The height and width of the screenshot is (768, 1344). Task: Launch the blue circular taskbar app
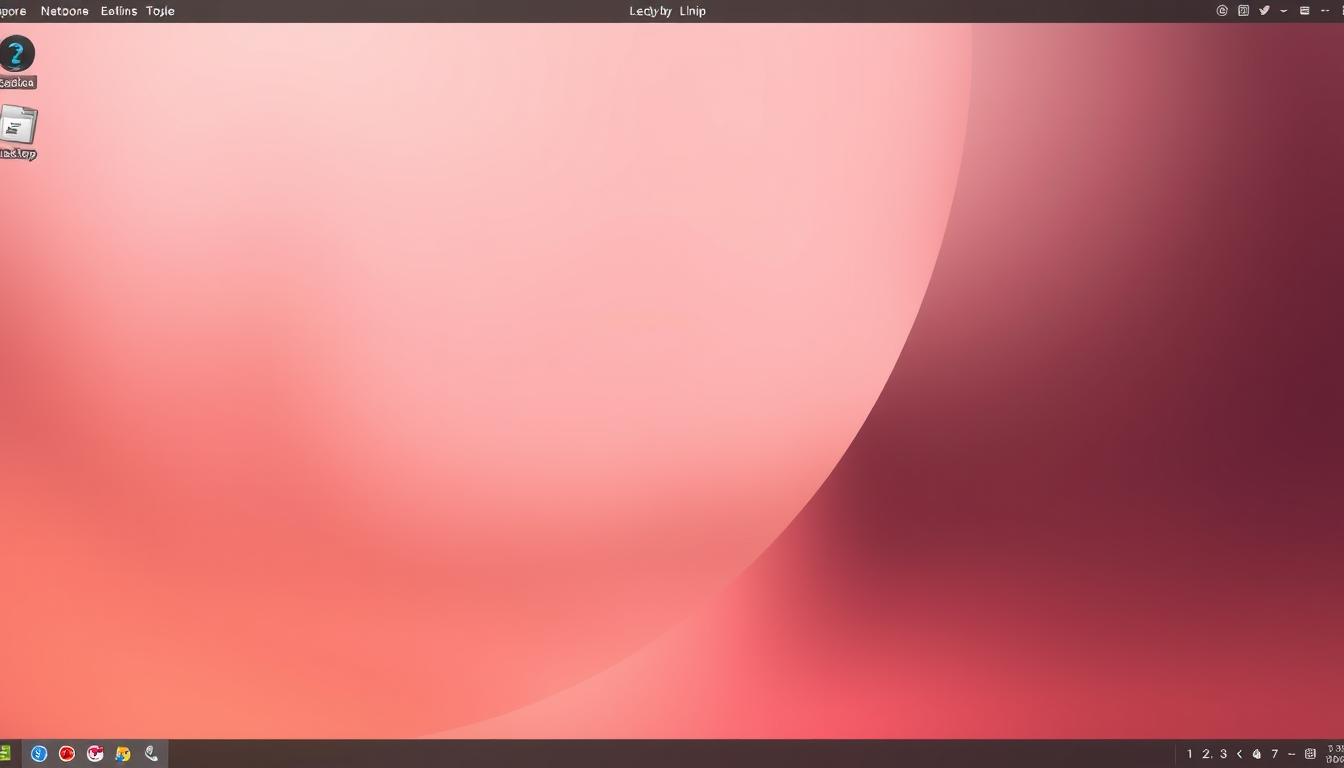pyautogui.click(x=39, y=754)
